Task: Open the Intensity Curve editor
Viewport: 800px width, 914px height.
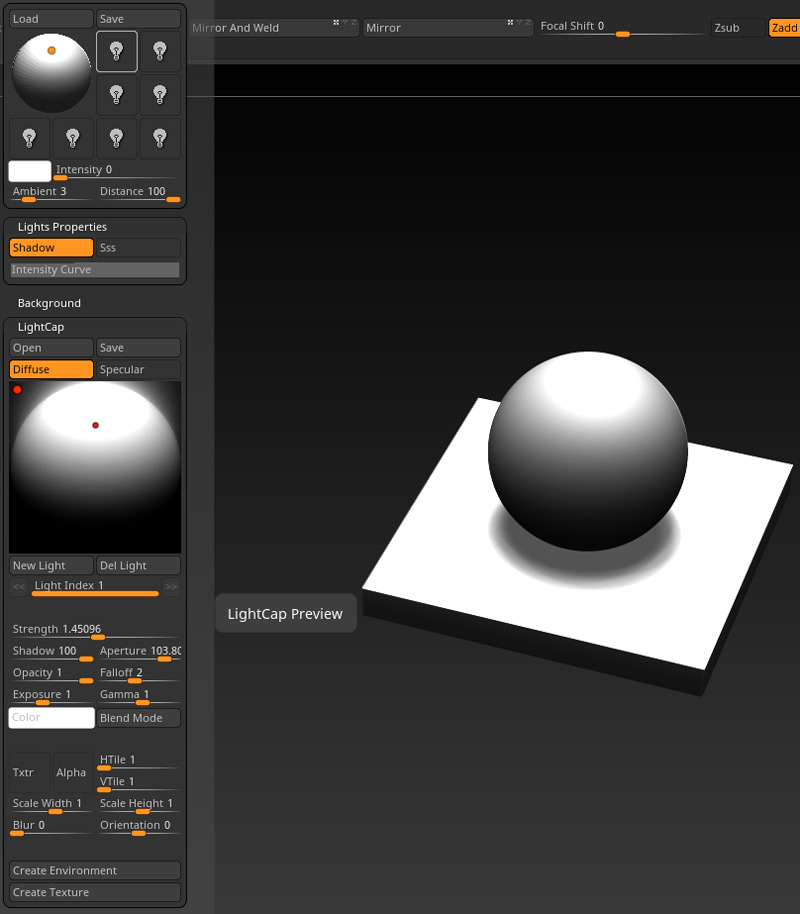Action: pos(94,270)
